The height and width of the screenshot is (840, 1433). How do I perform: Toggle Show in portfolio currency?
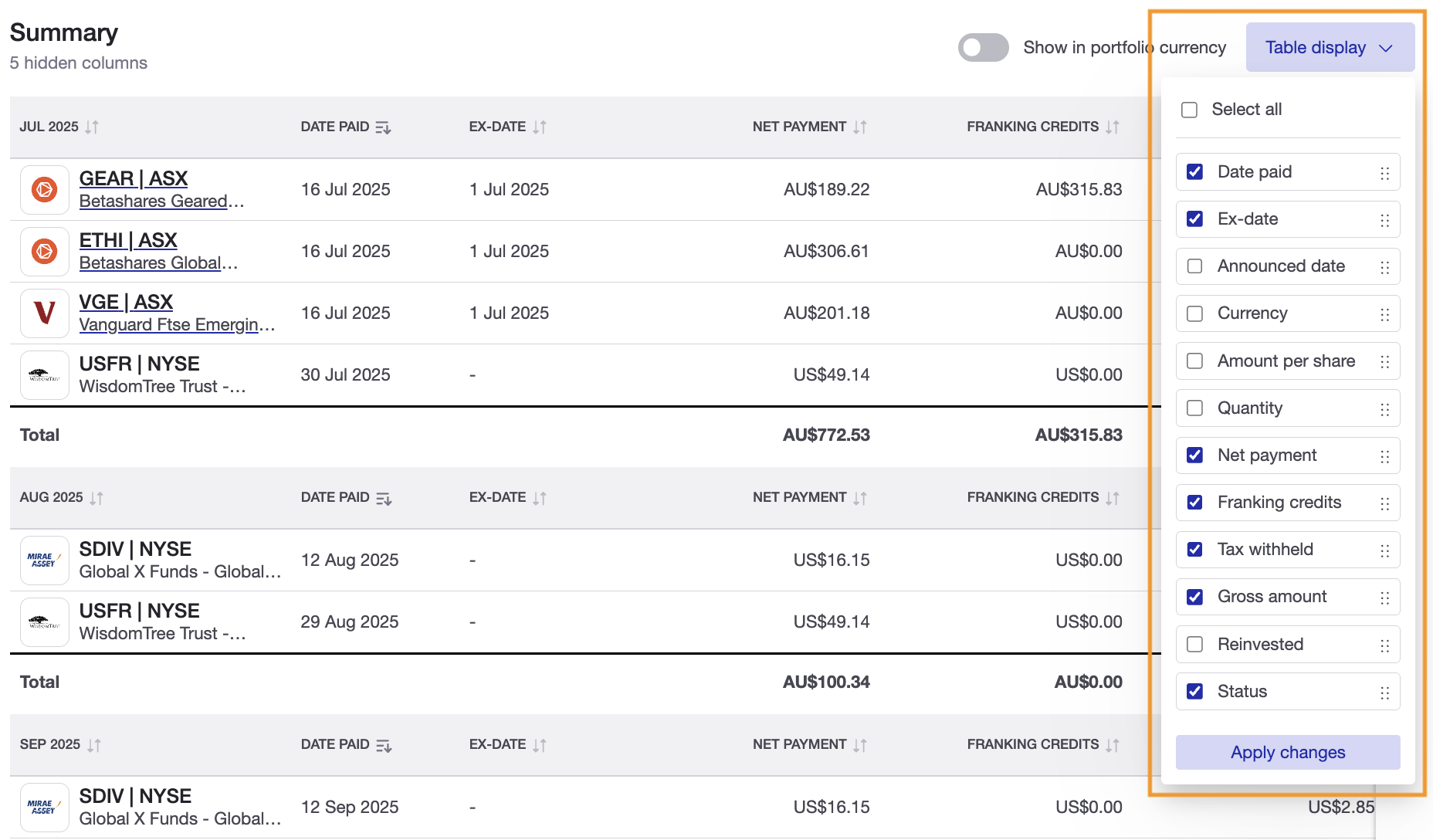click(983, 47)
